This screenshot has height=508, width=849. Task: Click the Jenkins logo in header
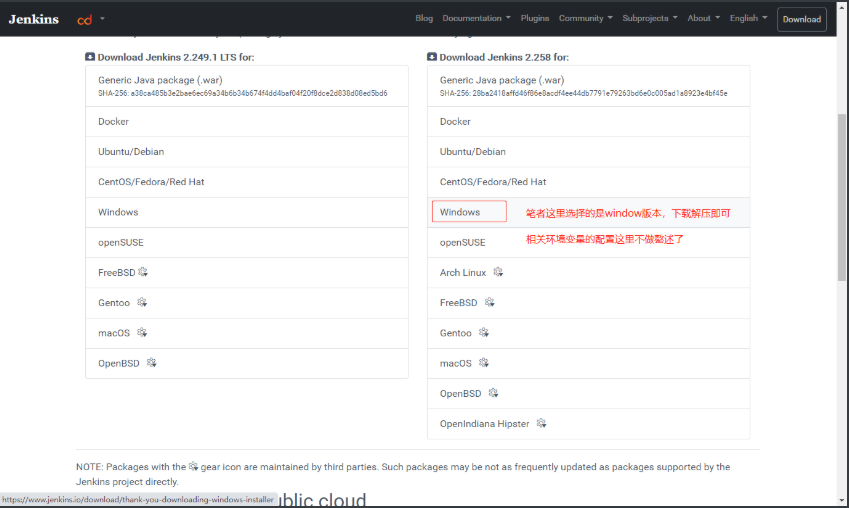click(34, 19)
